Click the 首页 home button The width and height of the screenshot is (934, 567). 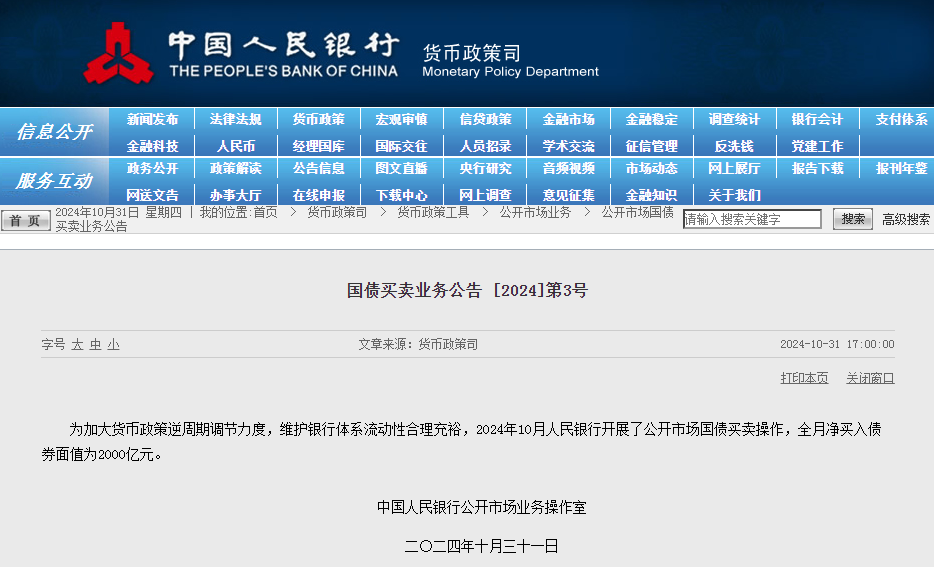26,220
